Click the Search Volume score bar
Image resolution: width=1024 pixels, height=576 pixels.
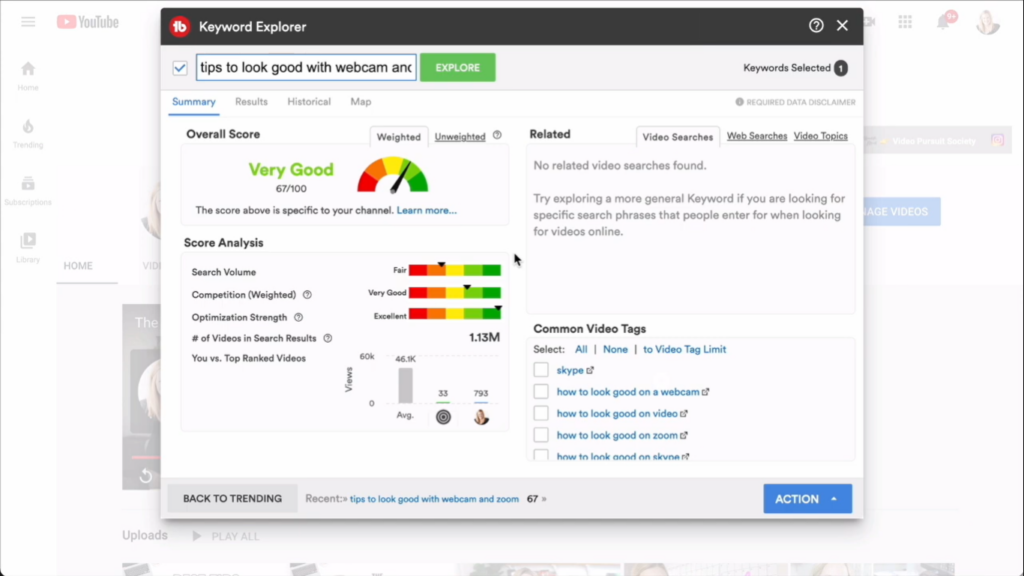pos(455,270)
